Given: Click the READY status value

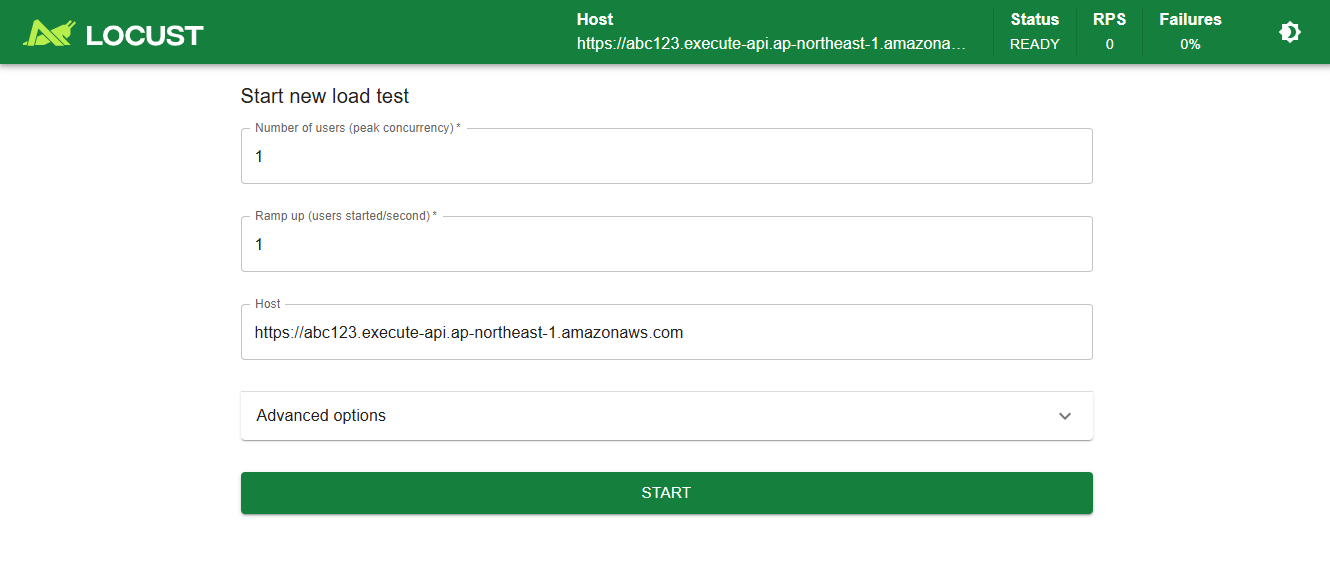Looking at the screenshot, I should tap(1034, 44).
